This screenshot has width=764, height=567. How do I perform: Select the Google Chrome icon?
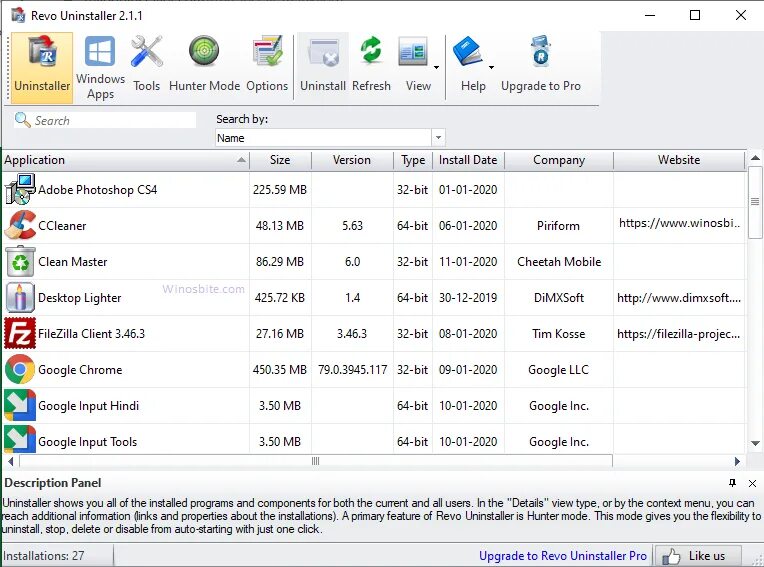pos(19,369)
